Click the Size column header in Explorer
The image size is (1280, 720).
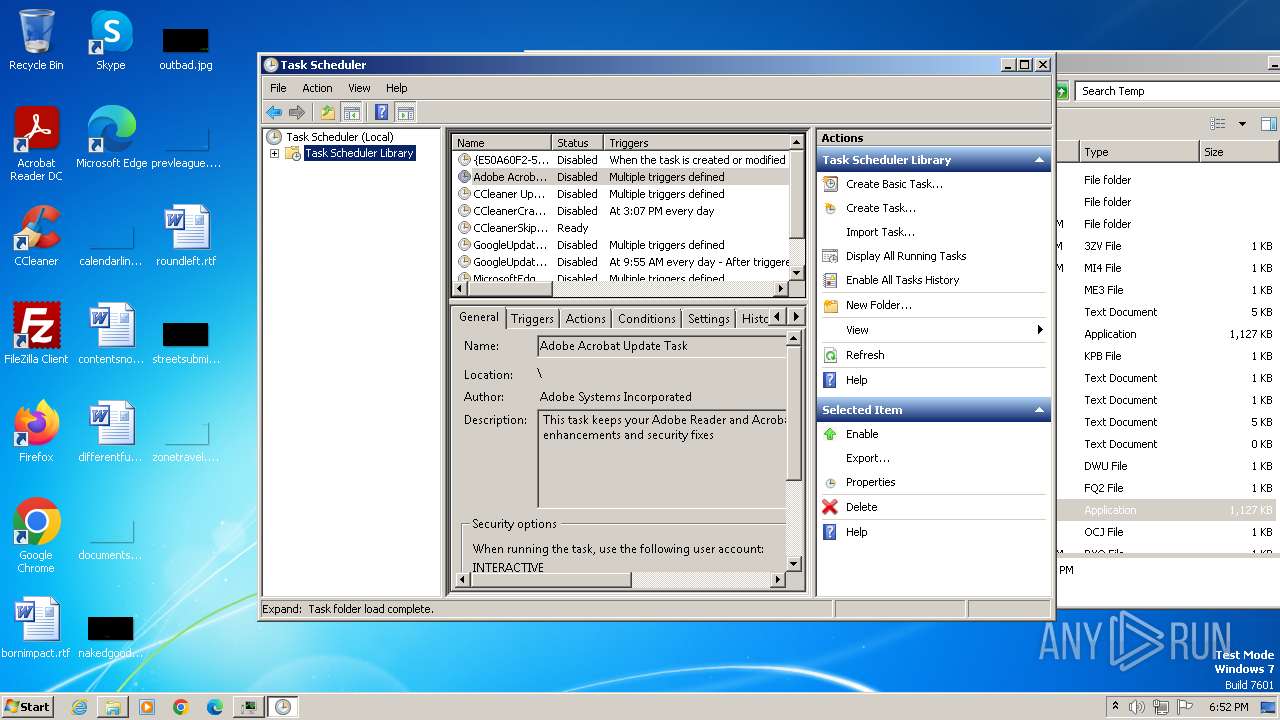coord(1238,152)
